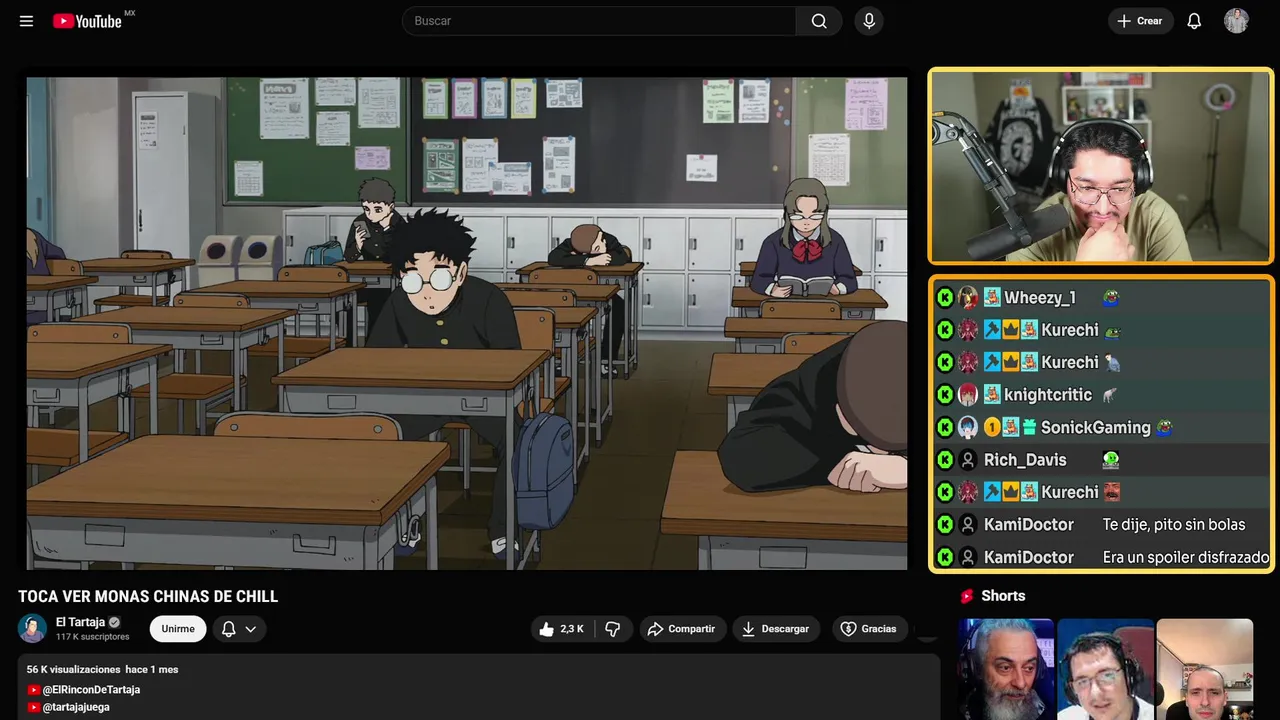Viewport: 1280px width, 720px height.
Task: Click 'Te dije, pito sin bolas' message
Action: pos(1174,524)
